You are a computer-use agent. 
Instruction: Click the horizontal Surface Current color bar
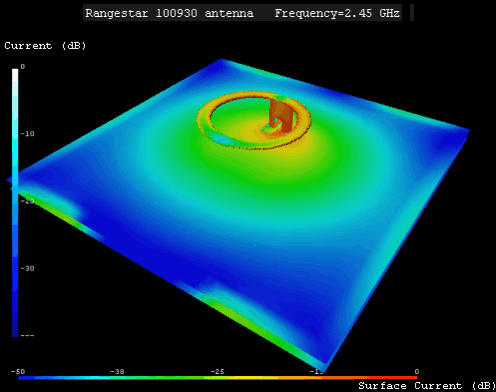coord(217,378)
